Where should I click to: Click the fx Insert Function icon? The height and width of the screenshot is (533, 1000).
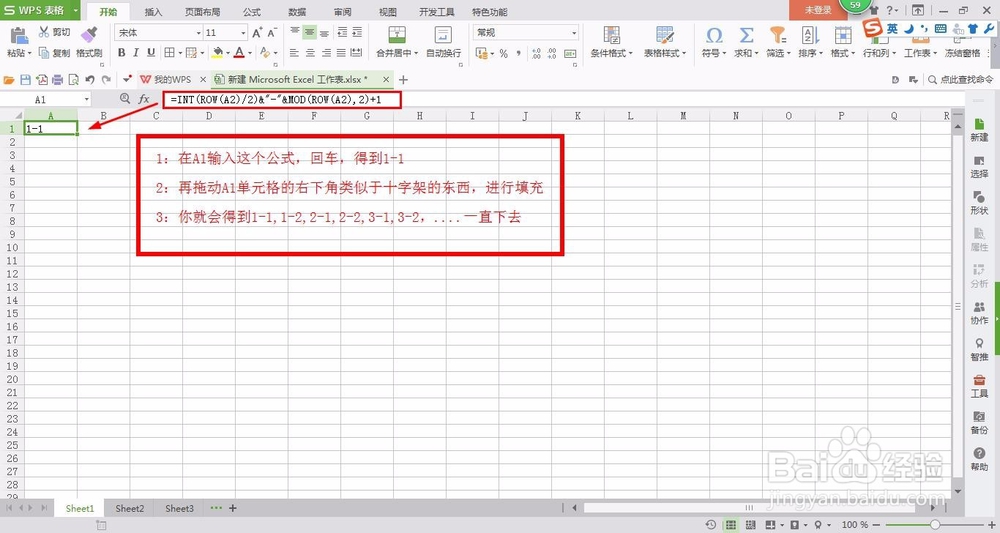(x=144, y=99)
